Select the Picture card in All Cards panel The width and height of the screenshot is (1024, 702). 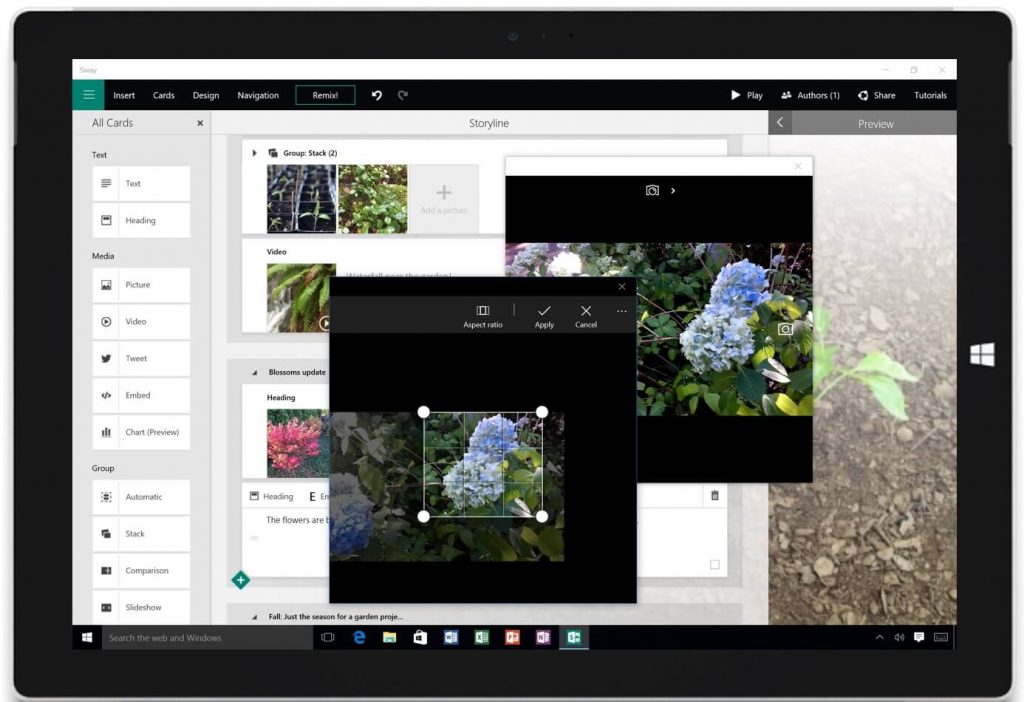coord(140,284)
